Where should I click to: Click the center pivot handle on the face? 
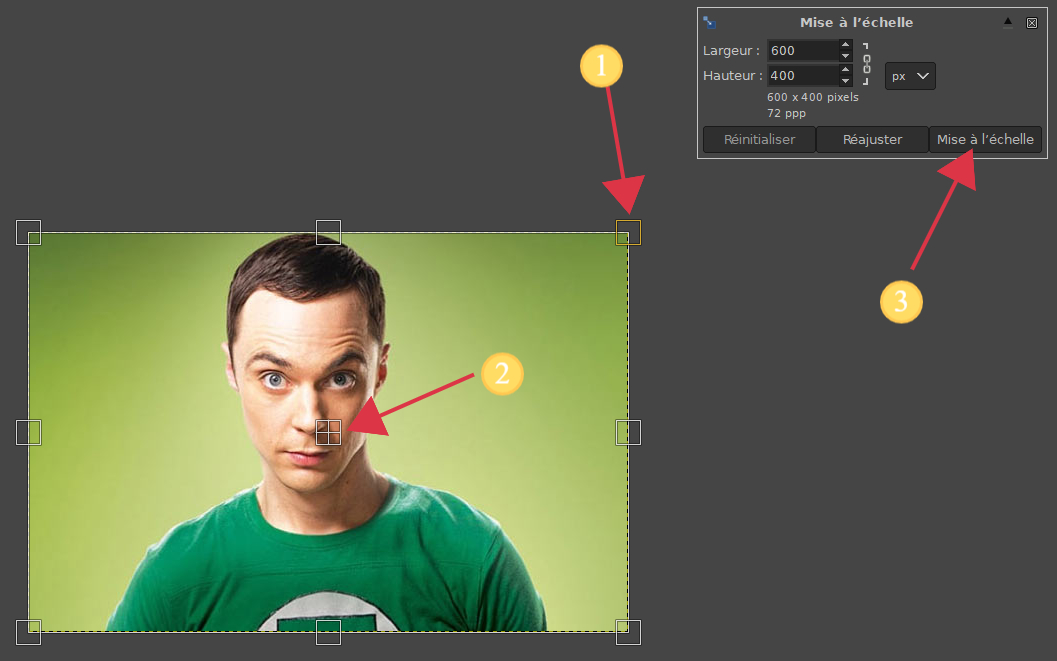328,432
